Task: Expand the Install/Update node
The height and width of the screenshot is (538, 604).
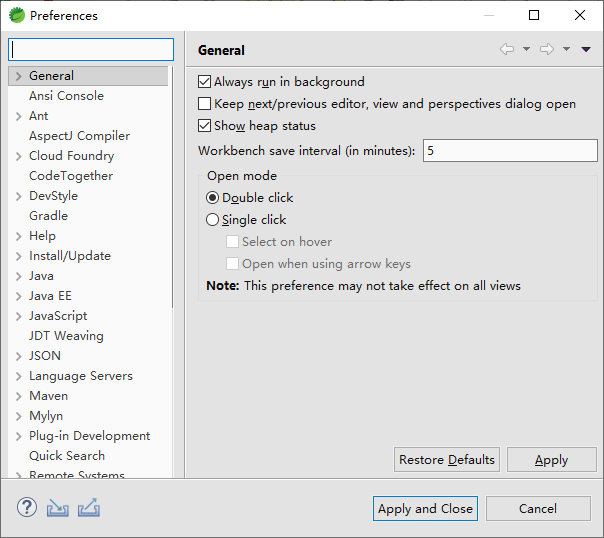Action: coord(18,256)
